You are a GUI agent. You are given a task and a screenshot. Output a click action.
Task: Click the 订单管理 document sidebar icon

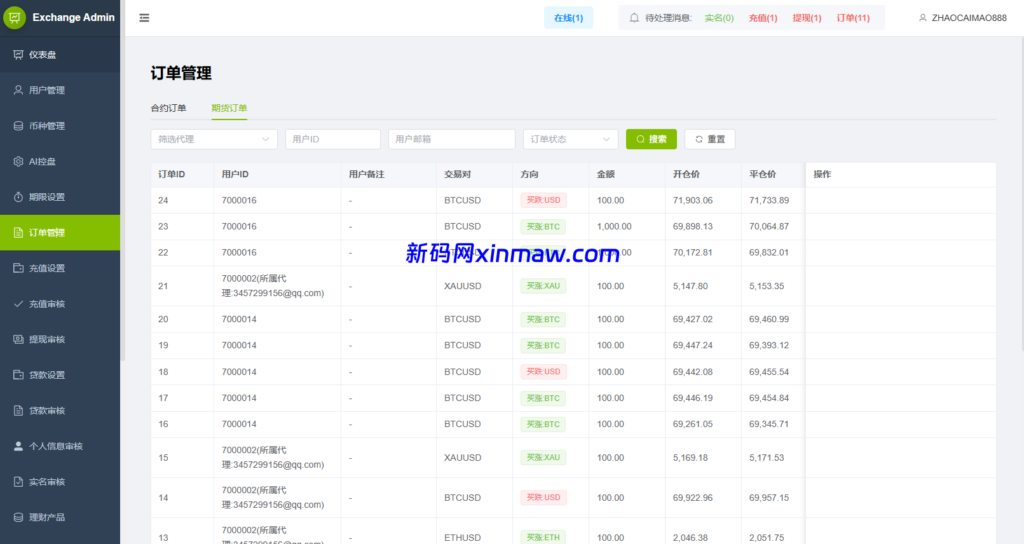(18, 232)
